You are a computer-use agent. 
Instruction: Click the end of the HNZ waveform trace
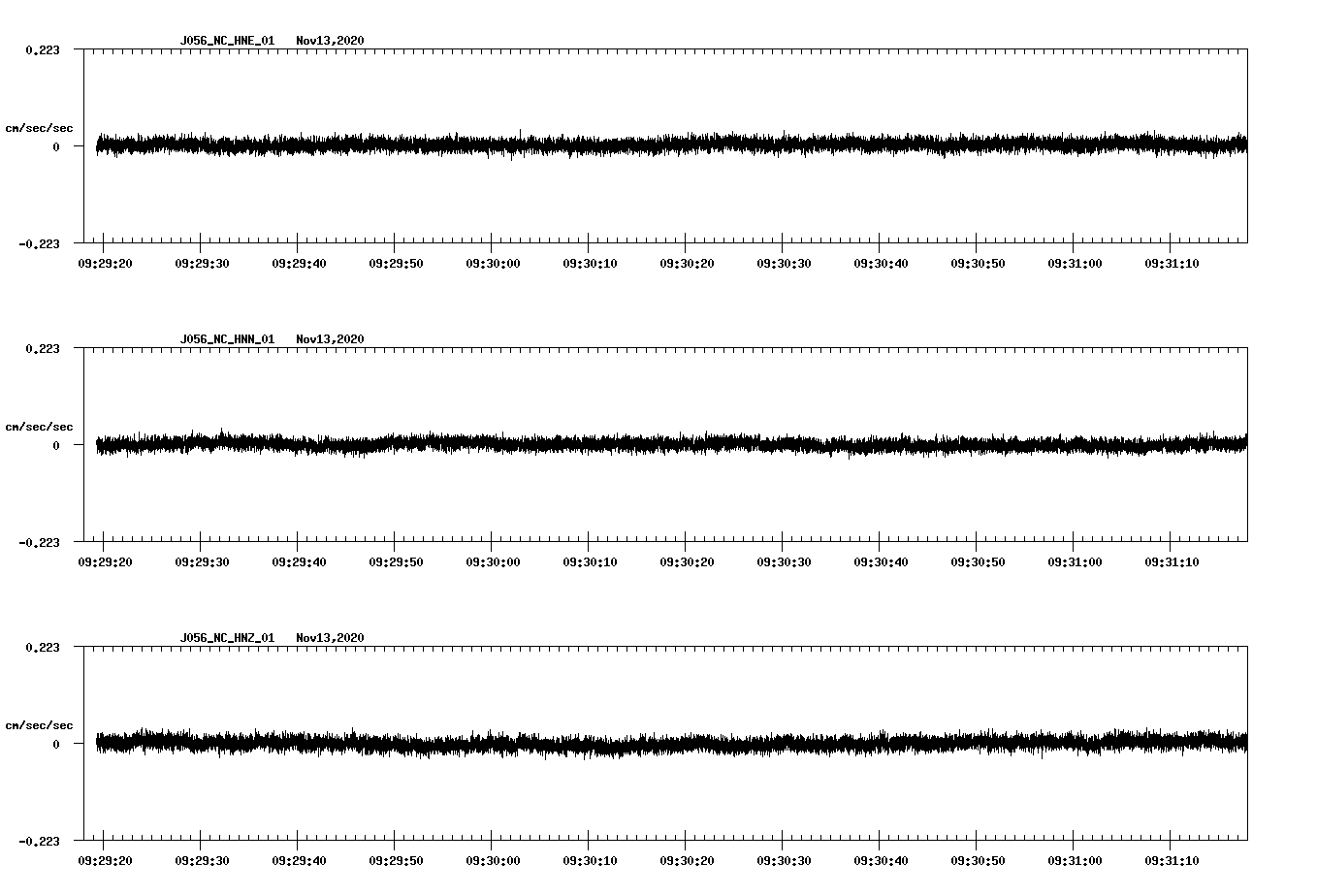pos(1244,742)
